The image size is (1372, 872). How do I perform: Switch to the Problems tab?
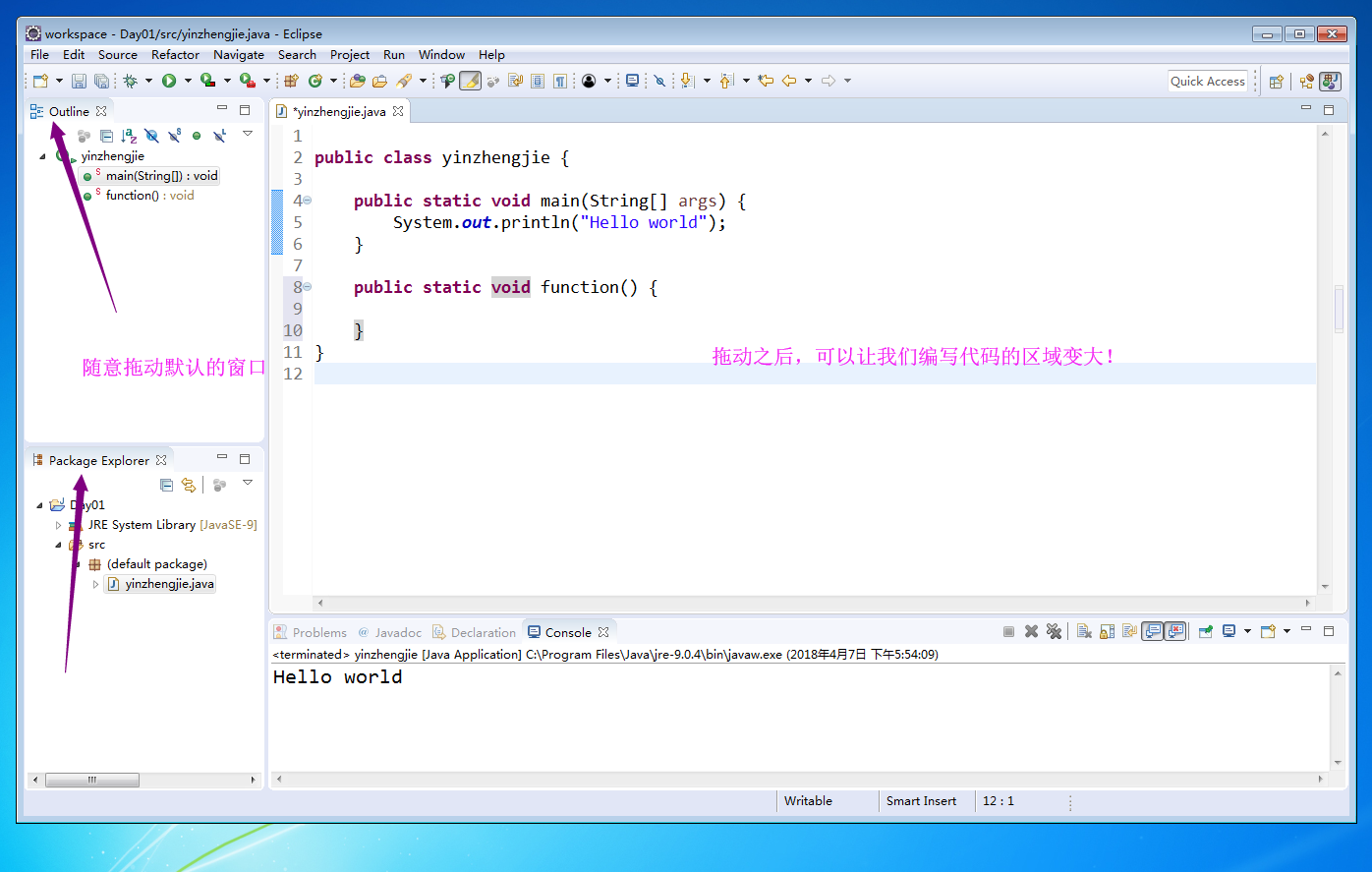click(x=311, y=632)
